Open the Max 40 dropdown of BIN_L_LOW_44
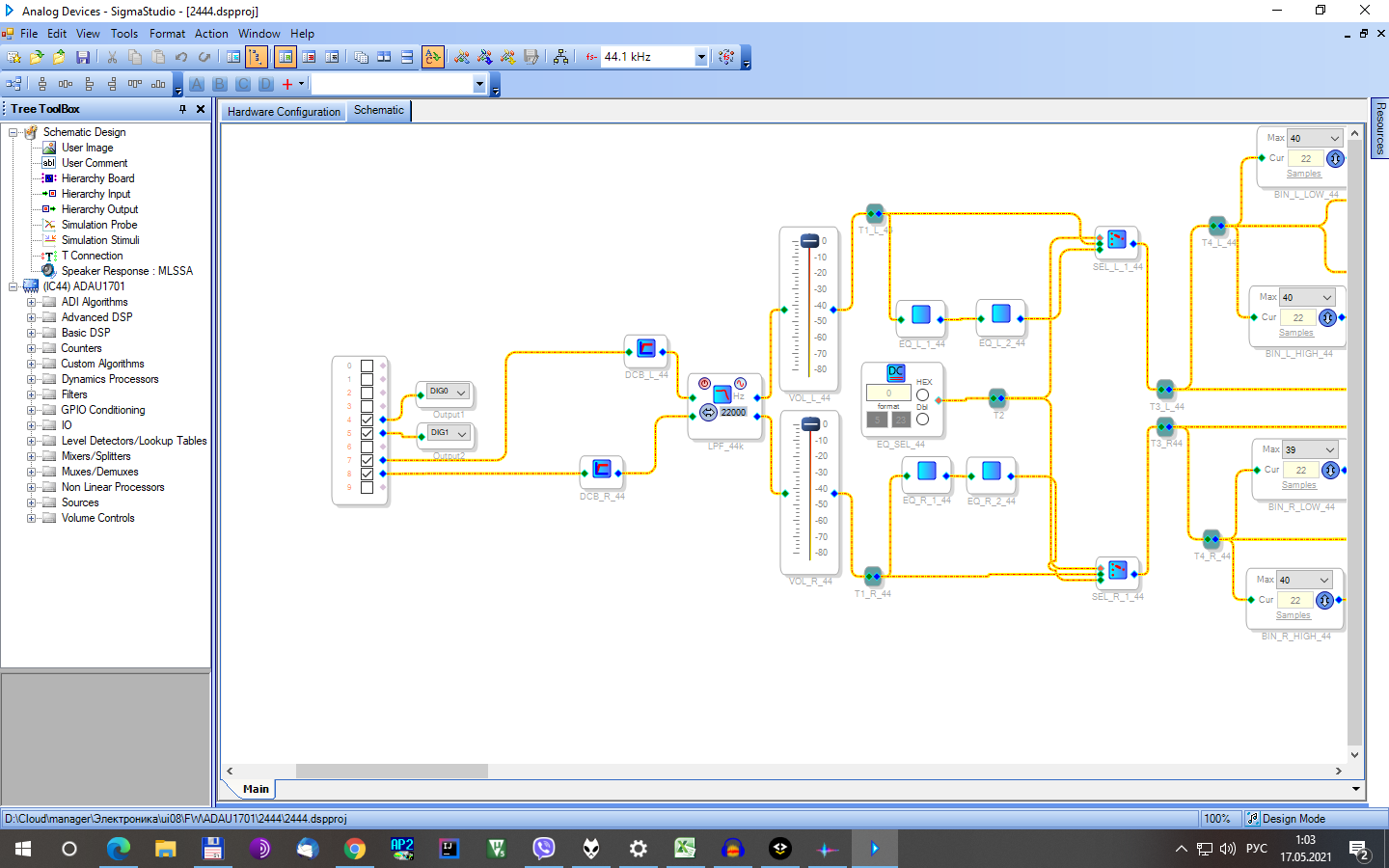 pyautogui.click(x=1334, y=138)
